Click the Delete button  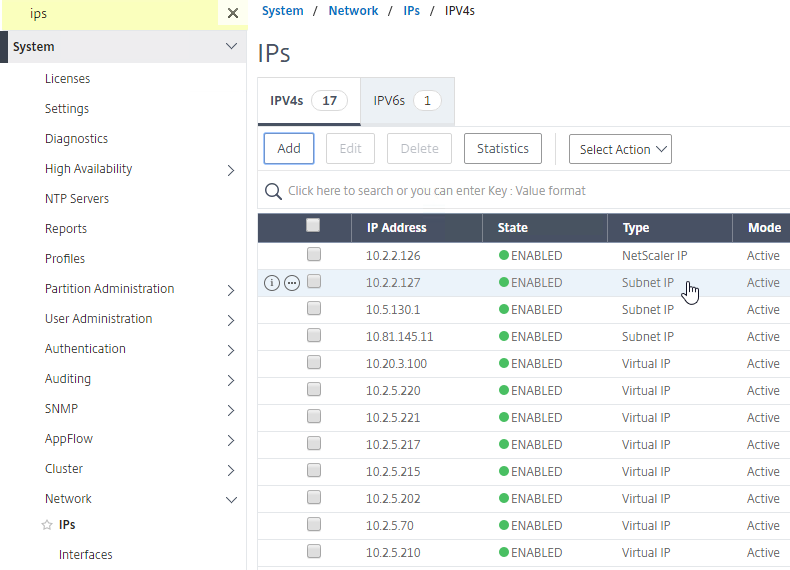[419, 149]
